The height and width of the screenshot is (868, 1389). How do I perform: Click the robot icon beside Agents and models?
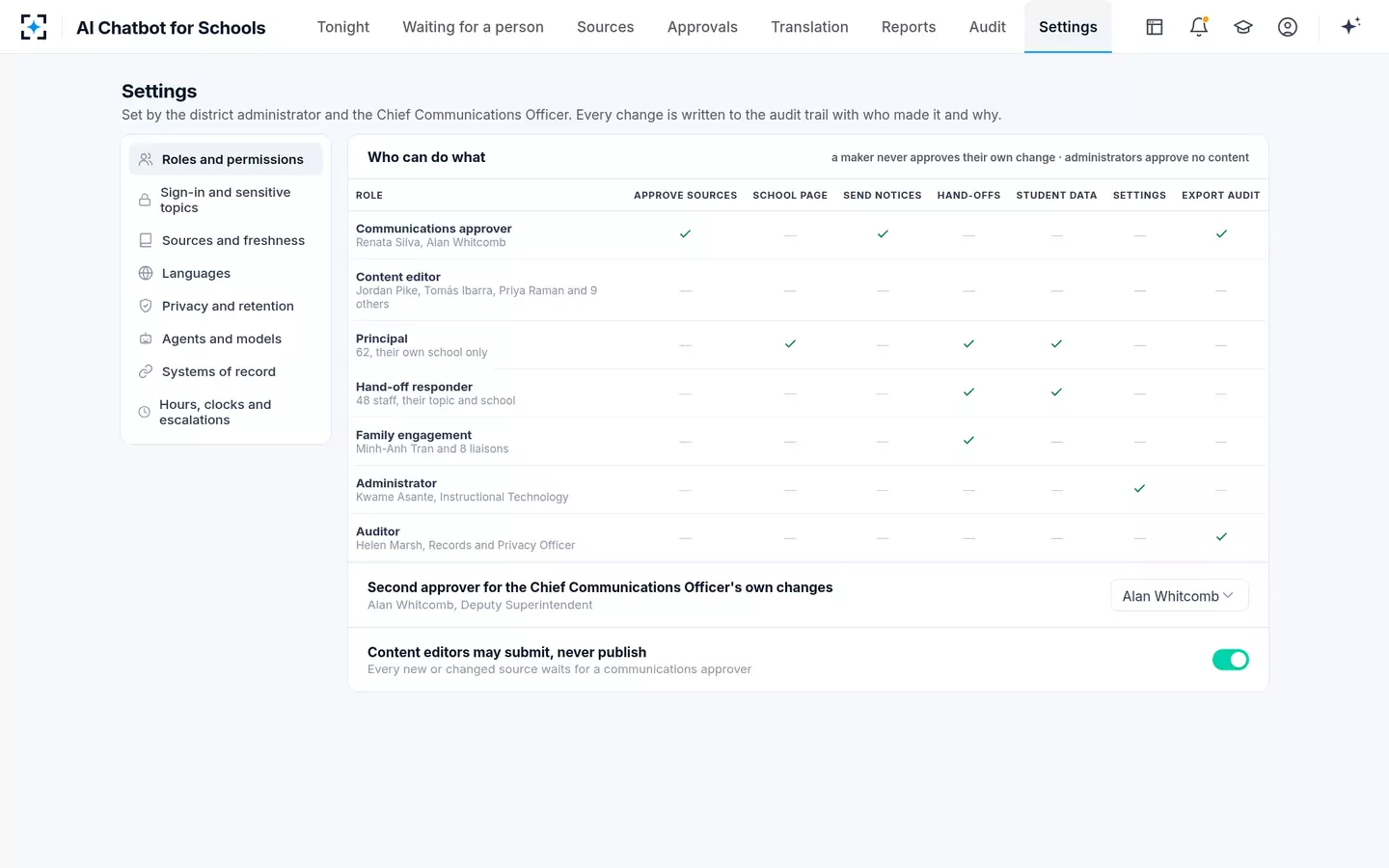(146, 339)
